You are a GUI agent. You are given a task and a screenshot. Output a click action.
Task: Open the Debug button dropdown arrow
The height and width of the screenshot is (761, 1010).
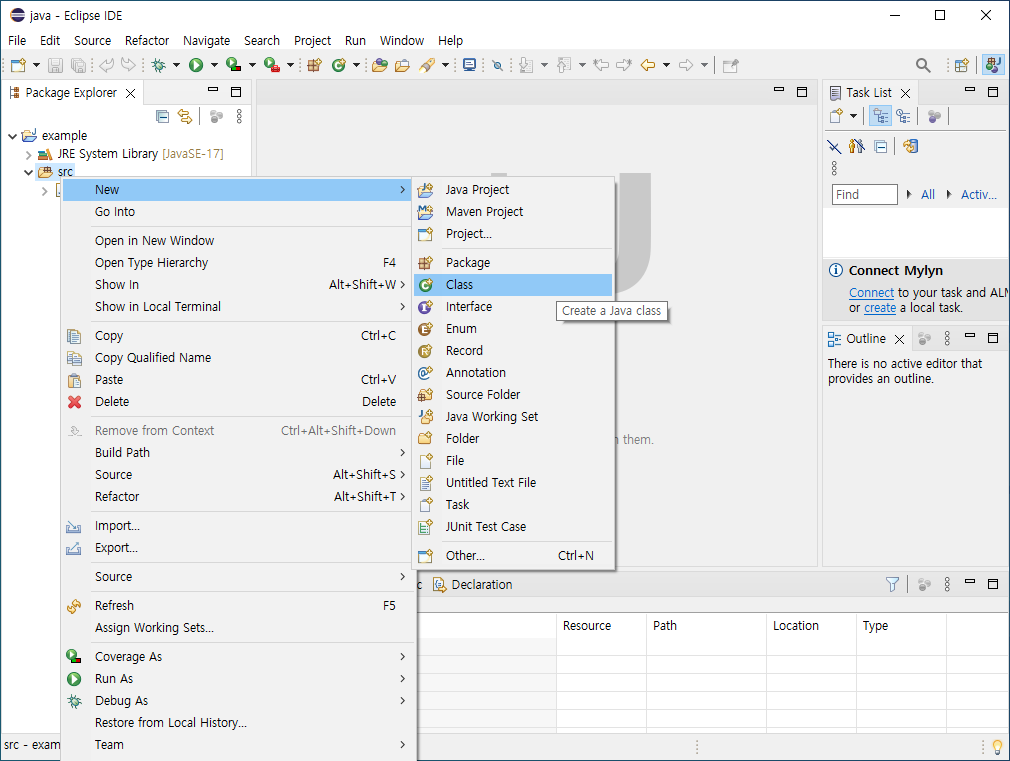[176, 65]
